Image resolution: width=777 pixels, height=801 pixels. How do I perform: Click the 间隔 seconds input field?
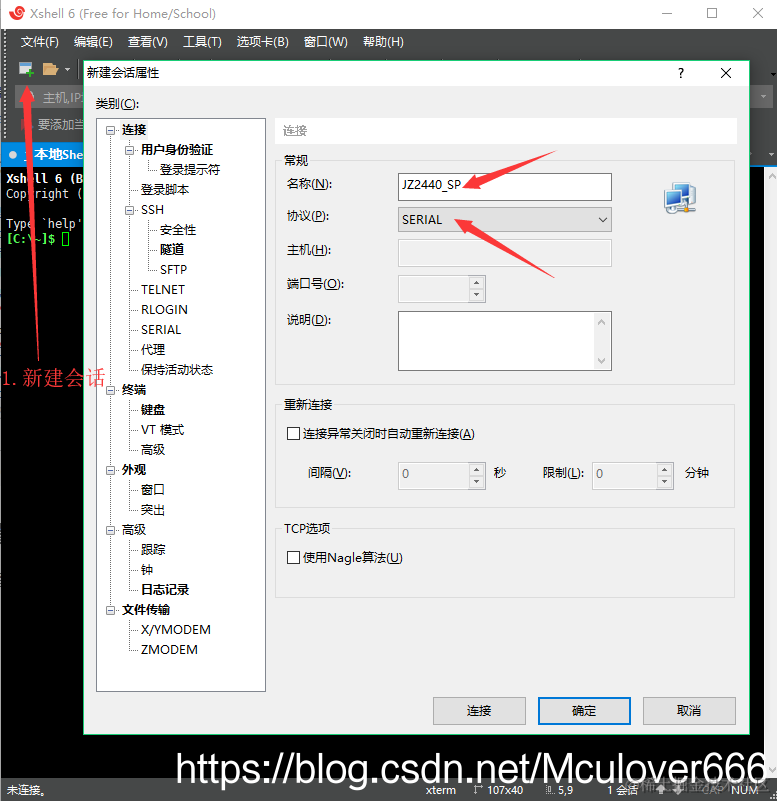coord(434,476)
